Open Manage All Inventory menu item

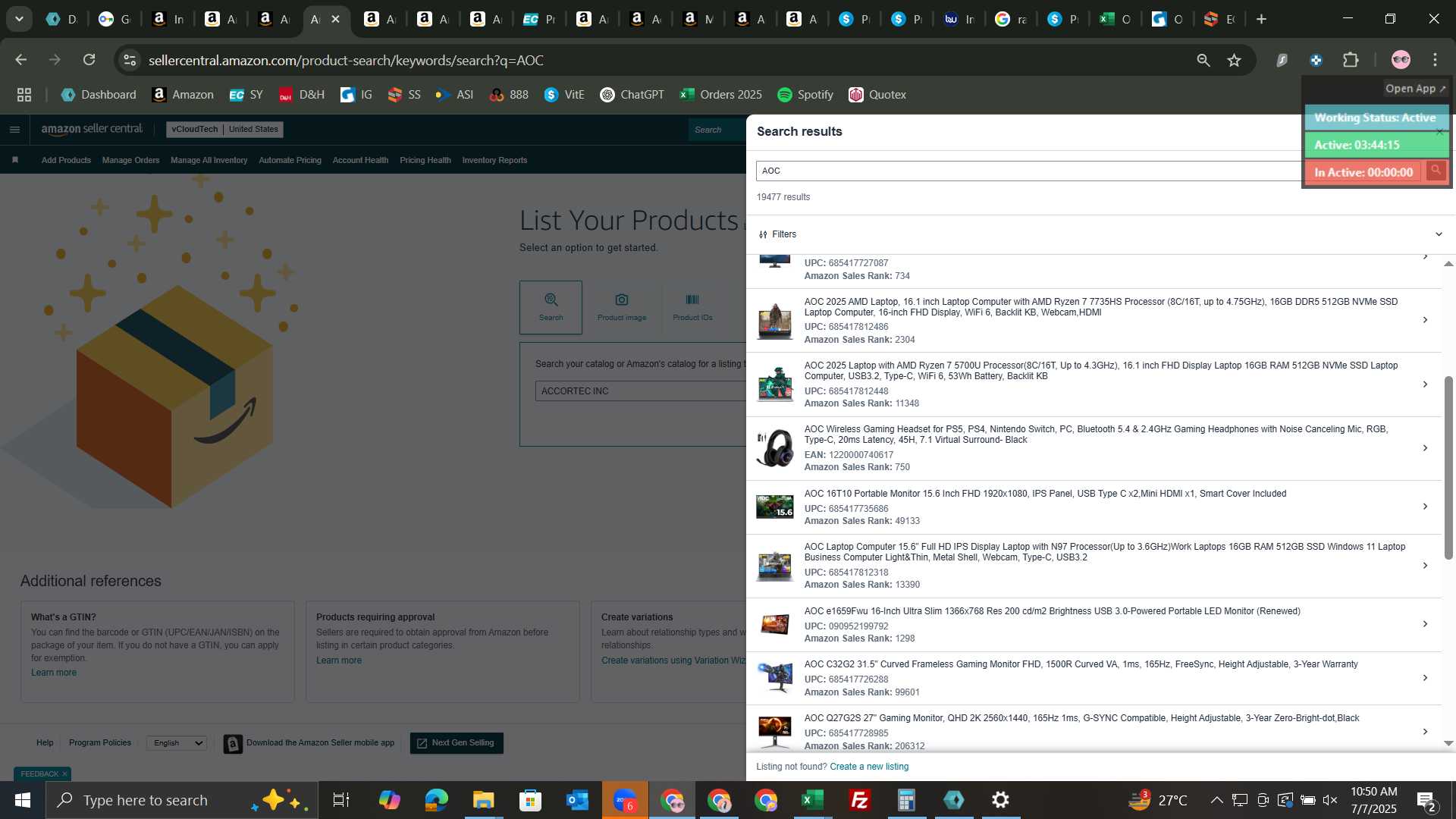pos(209,160)
